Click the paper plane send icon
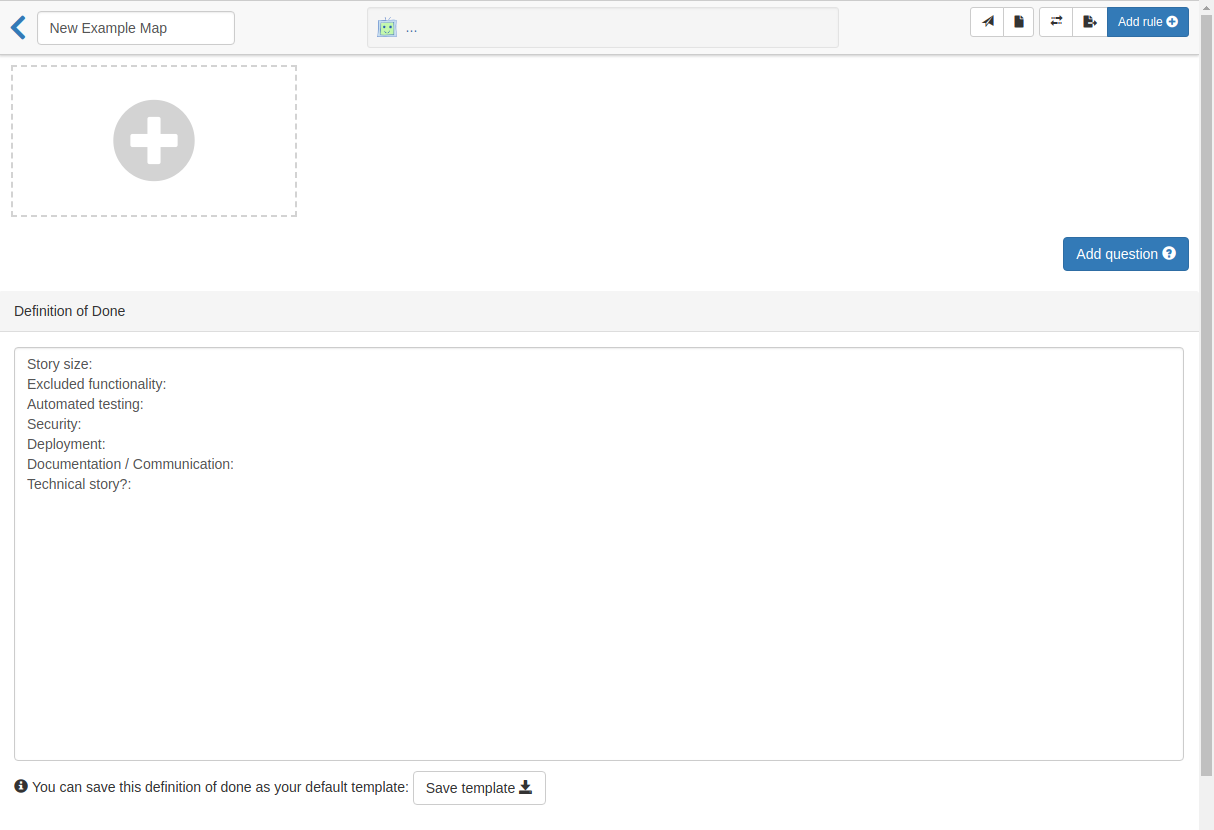Viewport: 1214px width, 830px height. [x=987, y=22]
